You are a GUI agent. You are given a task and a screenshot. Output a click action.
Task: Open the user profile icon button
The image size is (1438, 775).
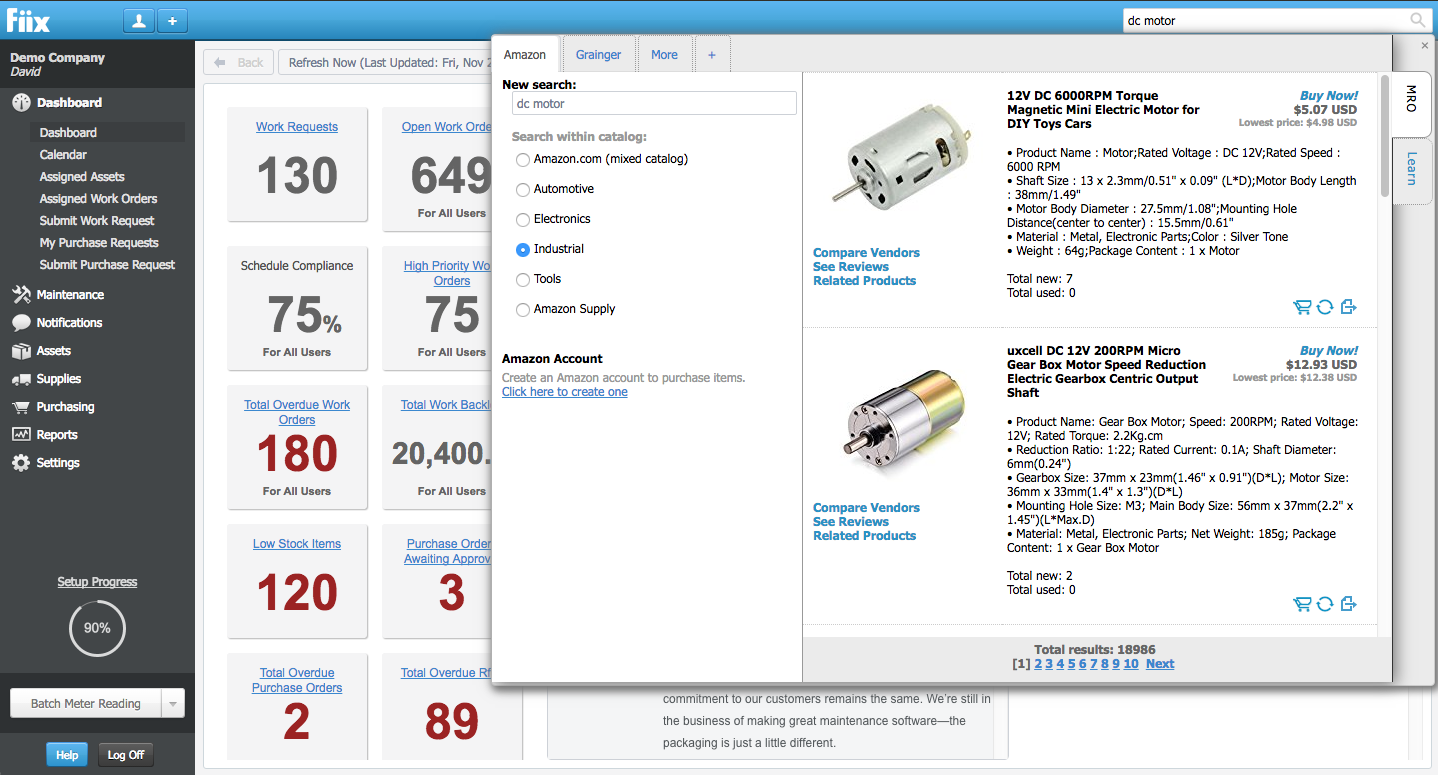click(x=139, y=20)
